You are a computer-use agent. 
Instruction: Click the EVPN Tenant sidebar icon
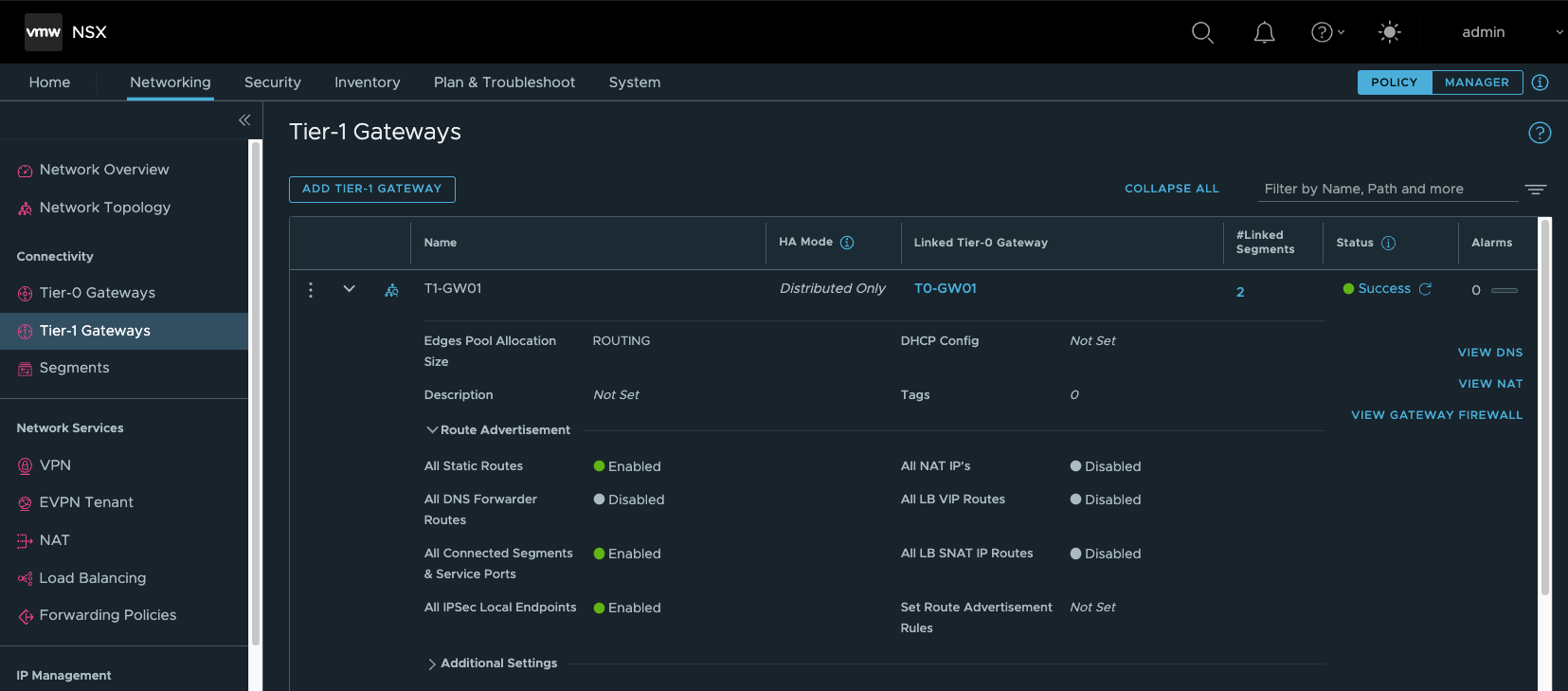(x=25, y=503)
